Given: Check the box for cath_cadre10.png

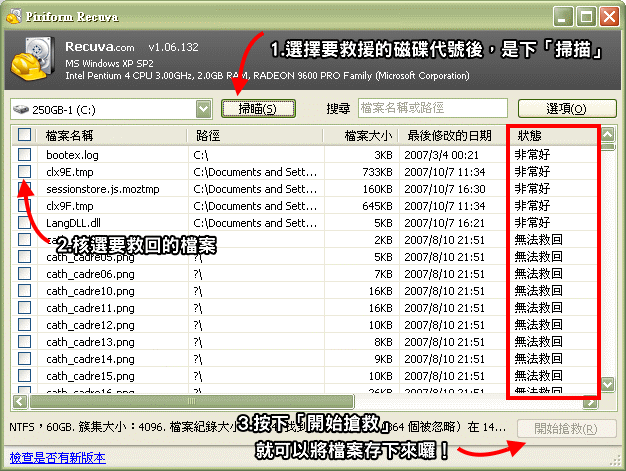Looking at the screenshot, I should (x=24, y=291).
